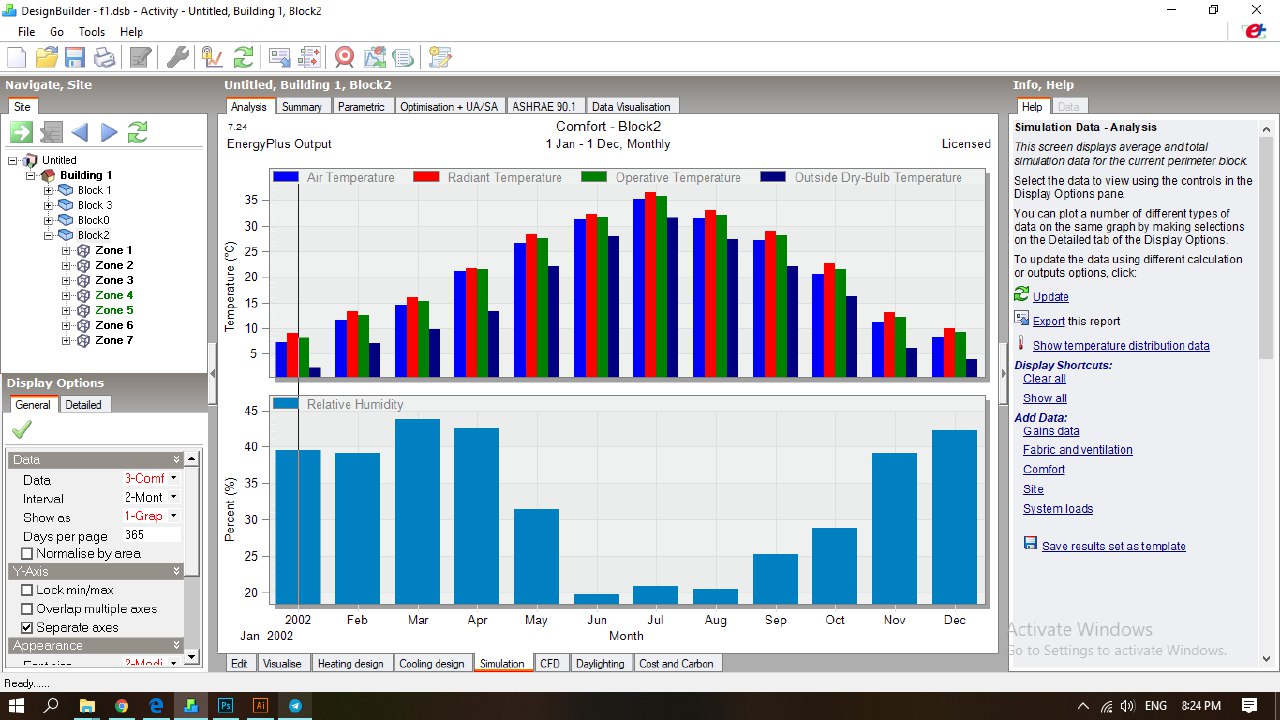Uncheck the Separate axes checkbox

click(27, 628)
